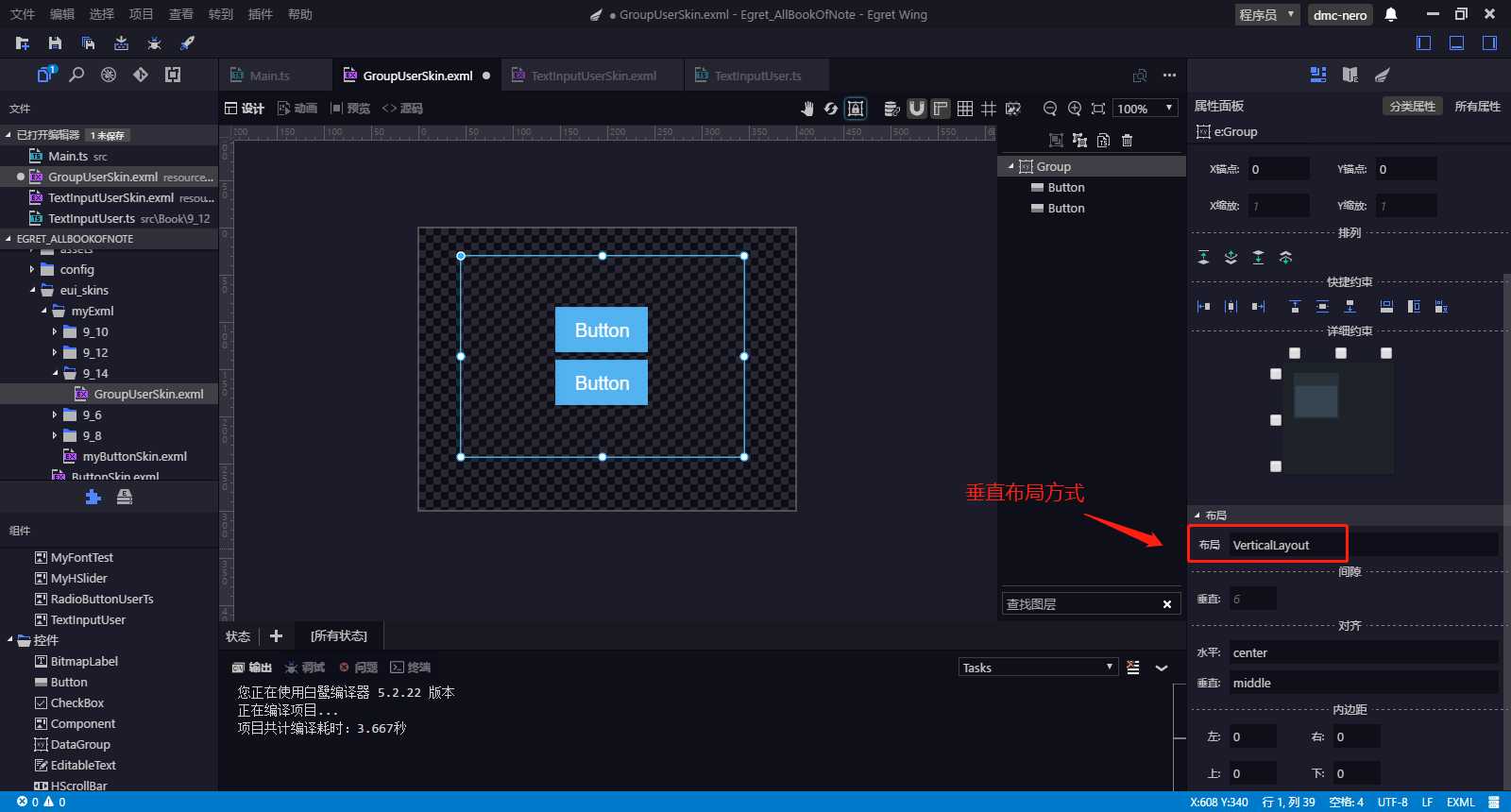Click the 所有属性 all properties button

(x=1477, y=107)
